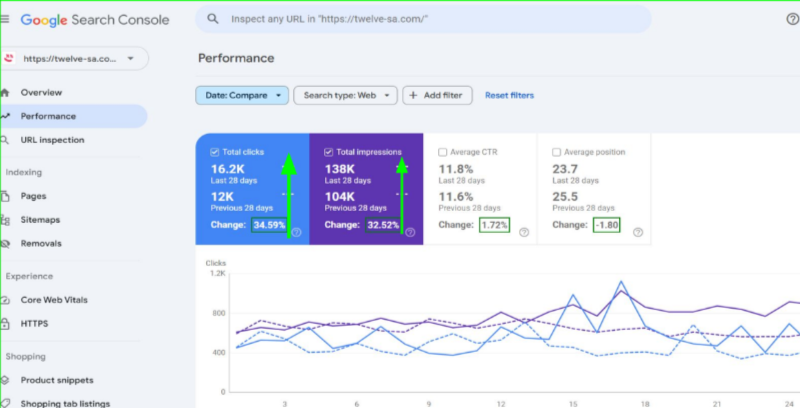
Task: Click the 138K impressions value
Action: click(340, 169)
